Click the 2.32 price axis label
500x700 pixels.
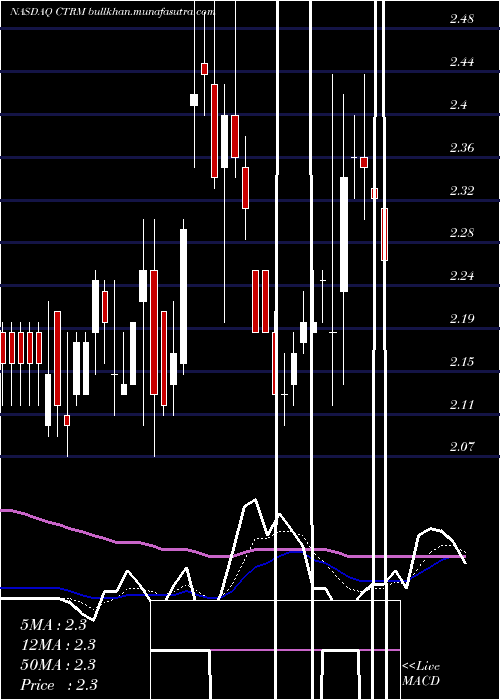[x=462, y=191]
